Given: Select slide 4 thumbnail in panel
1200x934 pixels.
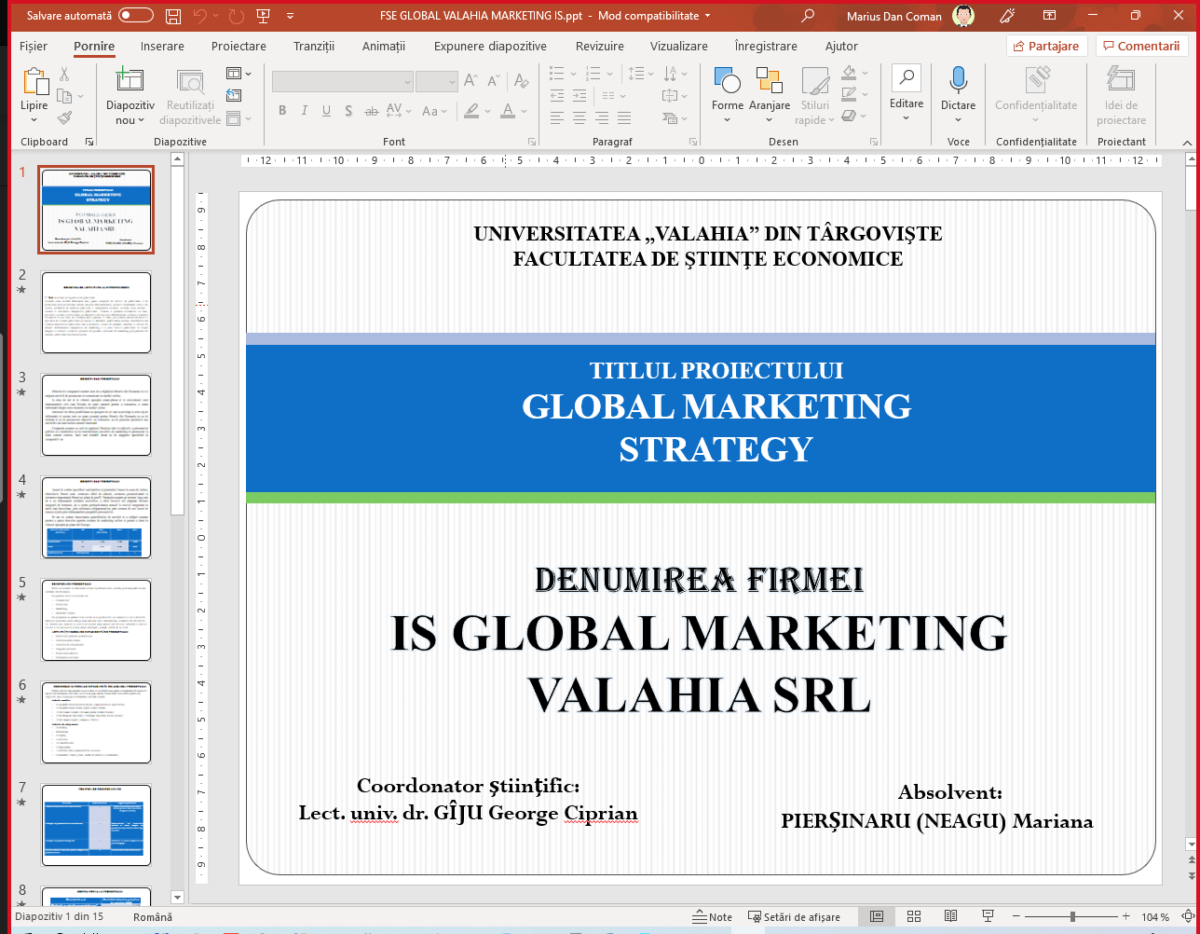Looking at the screenshot, I should [96, 517].
